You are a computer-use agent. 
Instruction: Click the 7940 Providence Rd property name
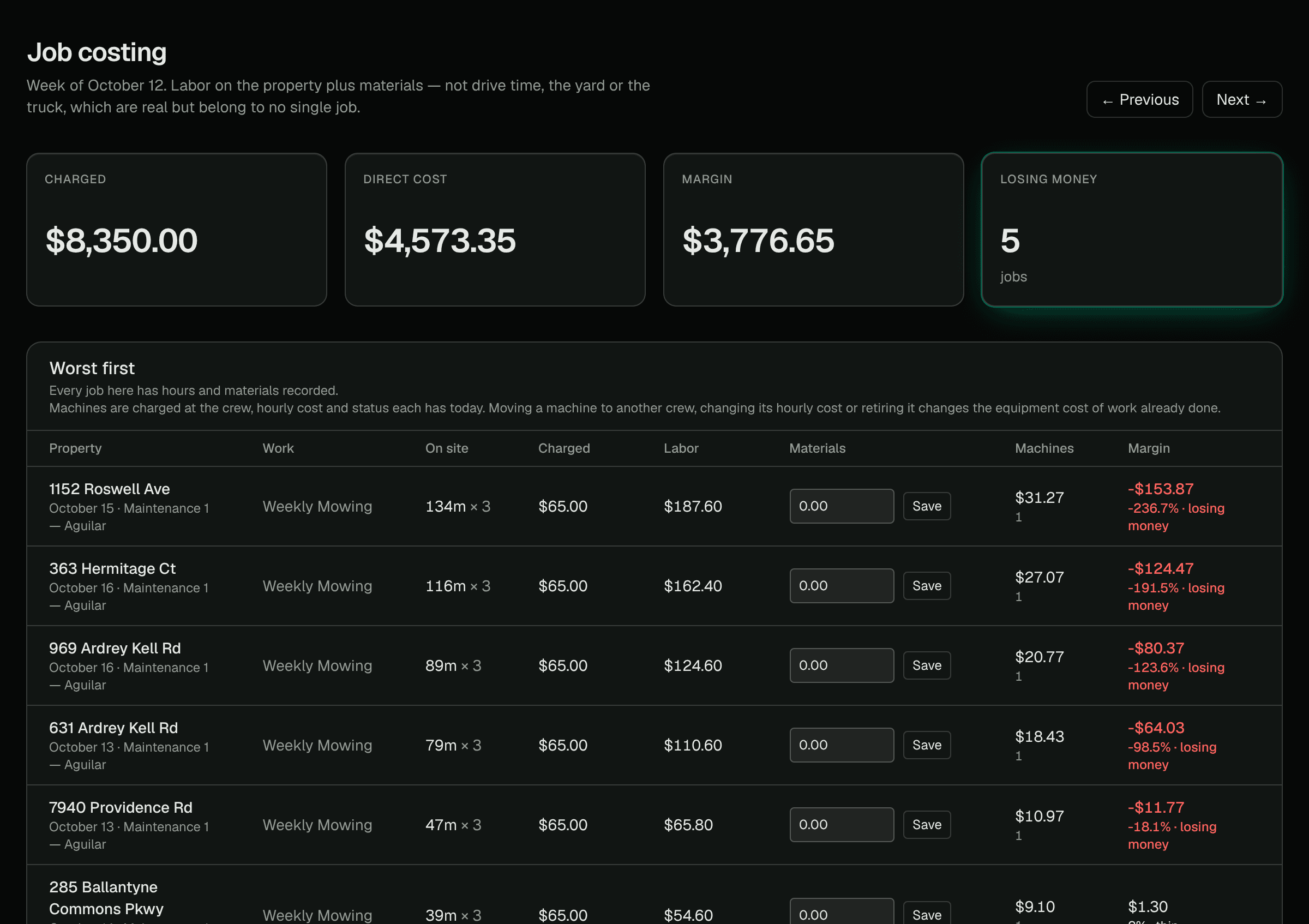point(121,807)
